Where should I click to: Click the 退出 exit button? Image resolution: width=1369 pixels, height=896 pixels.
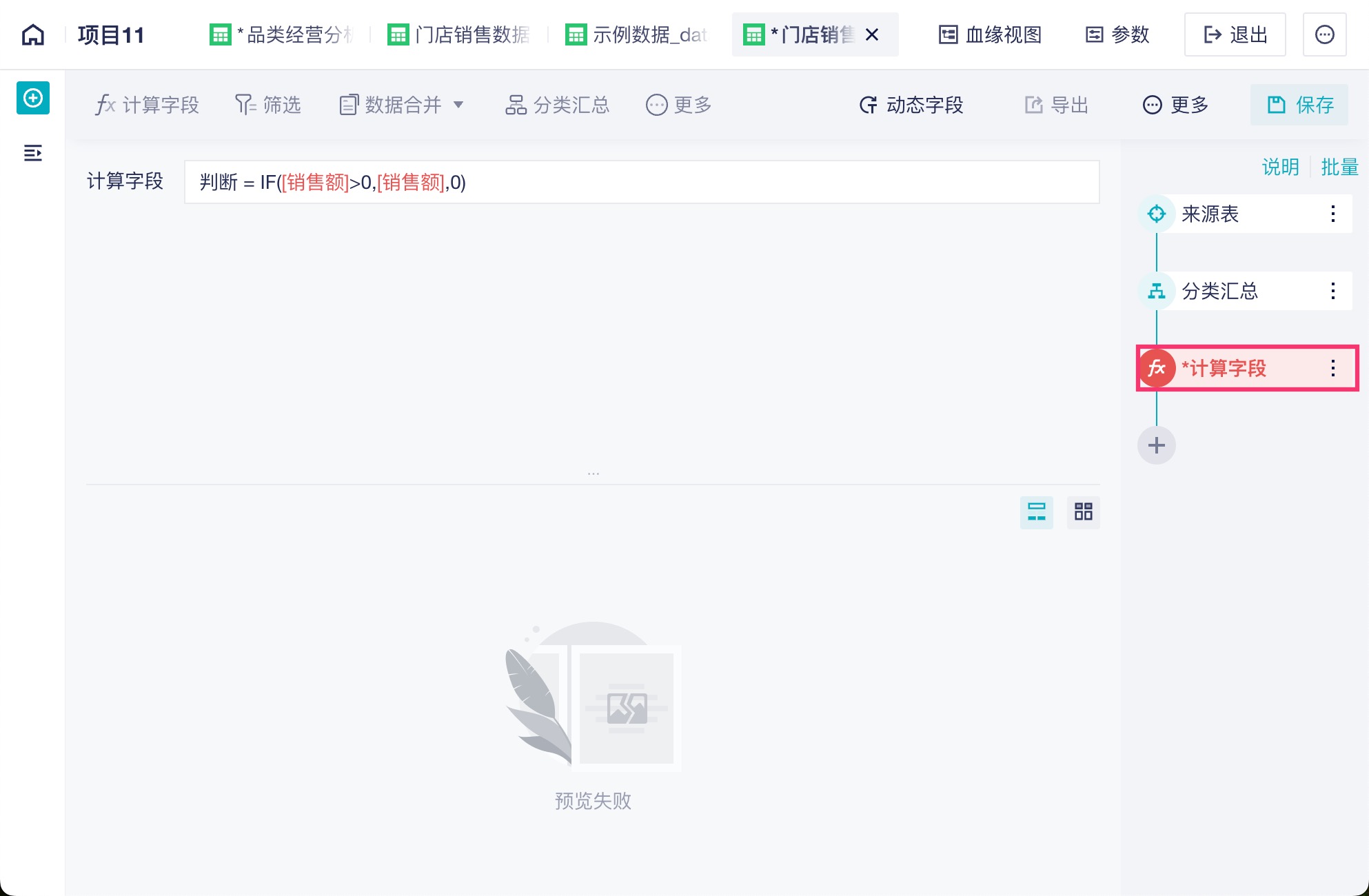pos(1235,34)
